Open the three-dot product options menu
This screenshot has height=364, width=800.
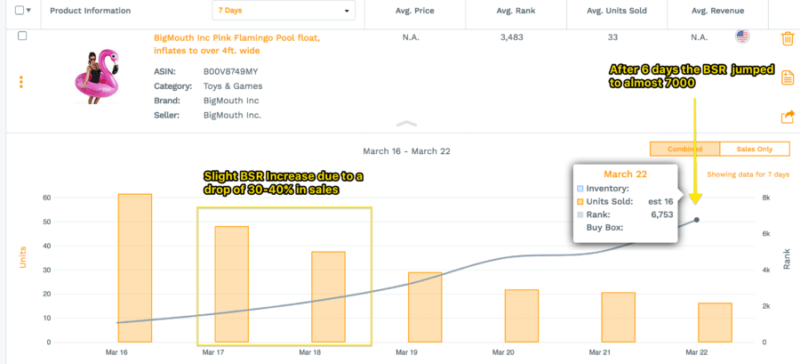click(21, 82)
